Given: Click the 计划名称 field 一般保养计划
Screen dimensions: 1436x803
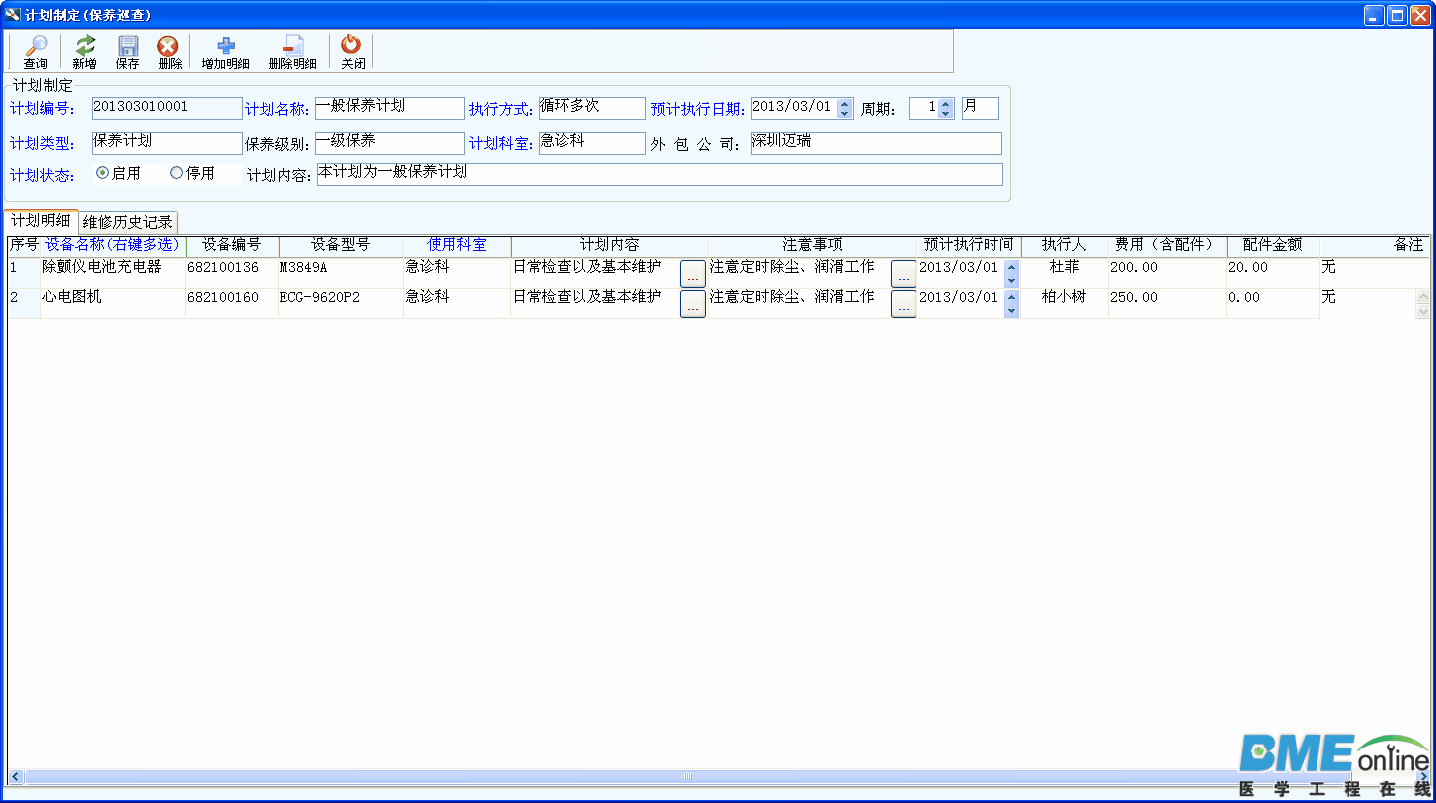Looking at the screenshot, I should (390, 108).
